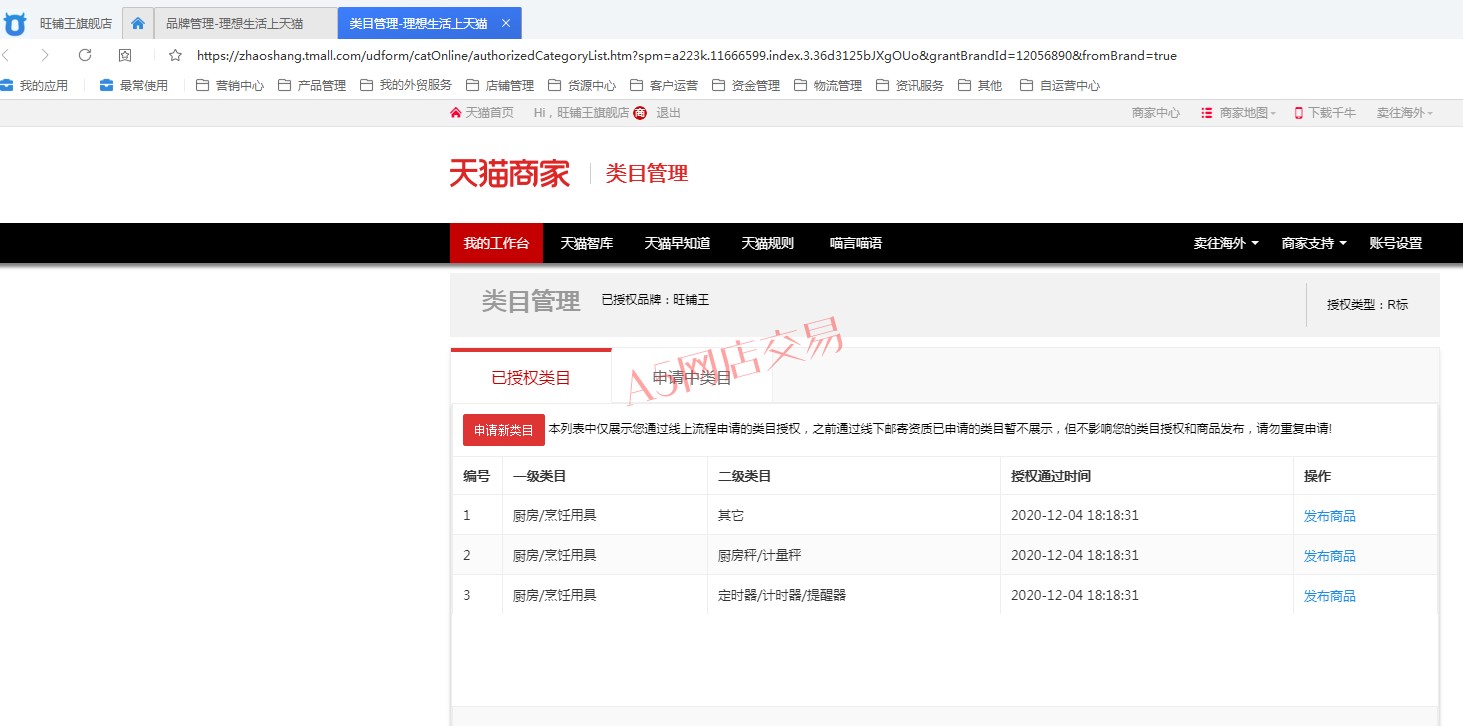Click the red 商 merchant badge icon
Image resolution: width=1463 pixels, height=726 pixels.
(x=640, y=113)
